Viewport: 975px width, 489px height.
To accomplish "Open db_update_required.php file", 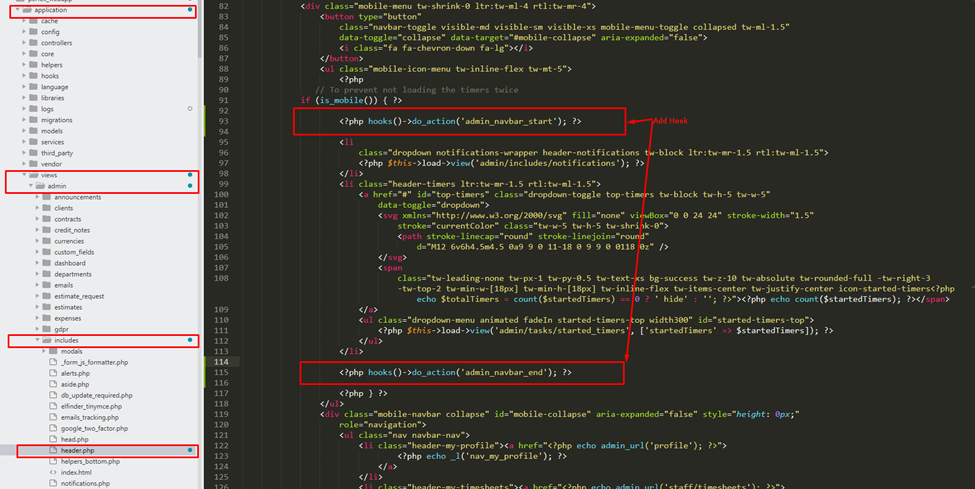I will 96,395.
